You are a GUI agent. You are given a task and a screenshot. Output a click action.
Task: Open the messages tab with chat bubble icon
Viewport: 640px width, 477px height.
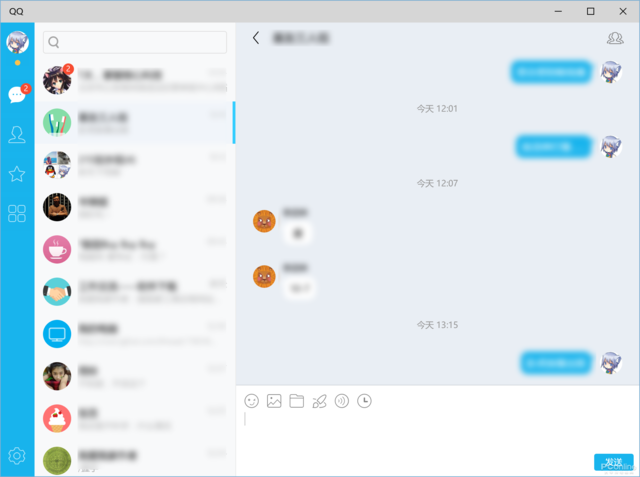coord(17,95)
